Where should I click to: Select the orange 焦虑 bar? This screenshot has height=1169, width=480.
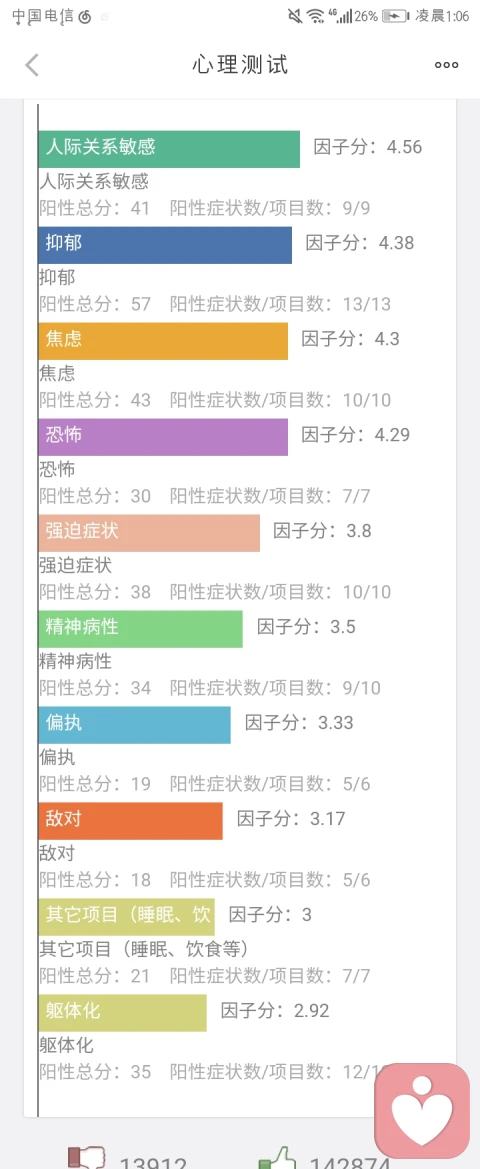tap(163, 341)
